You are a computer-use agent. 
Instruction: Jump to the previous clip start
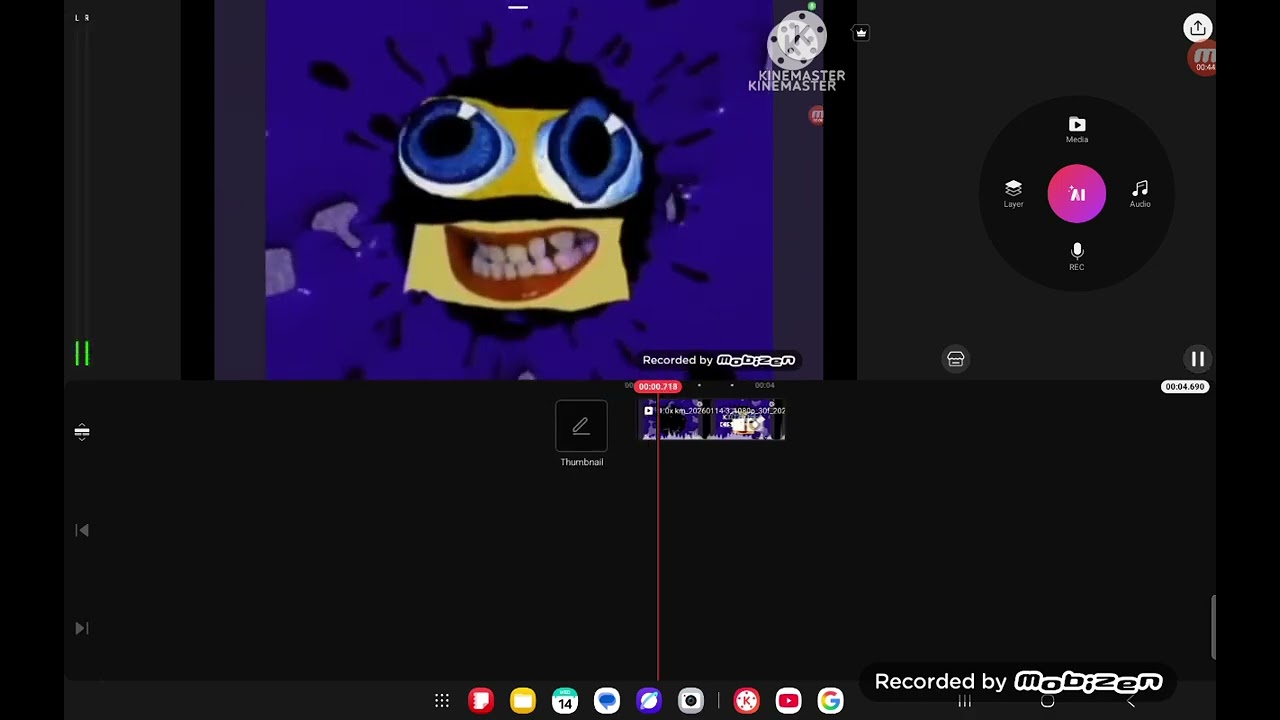pos(82,530)
